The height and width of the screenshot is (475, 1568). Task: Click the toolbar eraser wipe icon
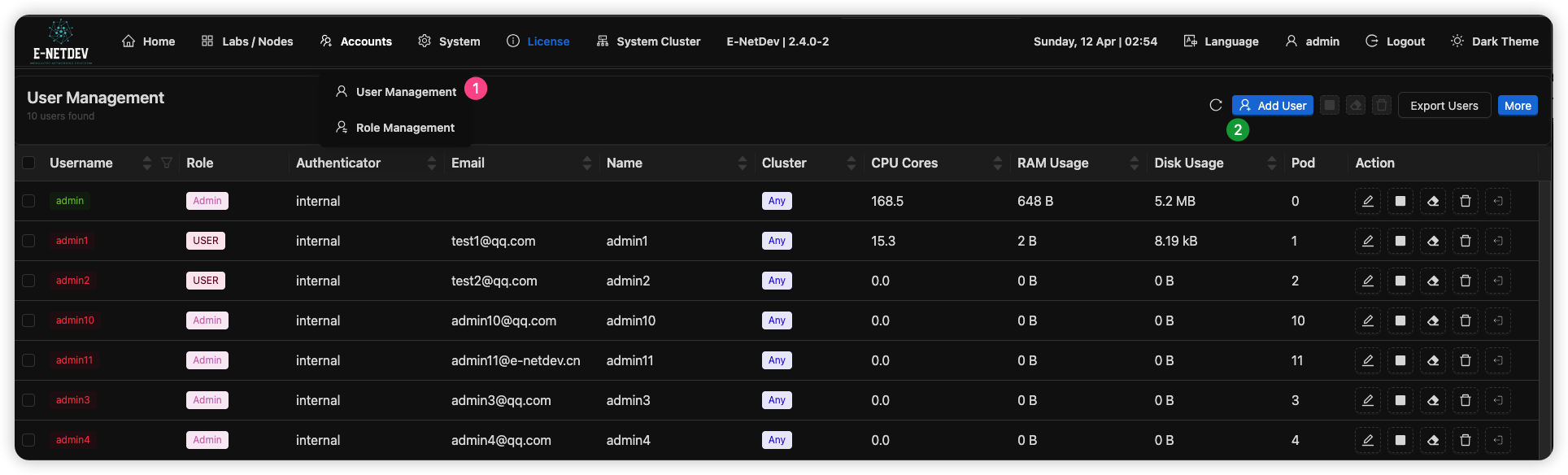coord(1356,105)
